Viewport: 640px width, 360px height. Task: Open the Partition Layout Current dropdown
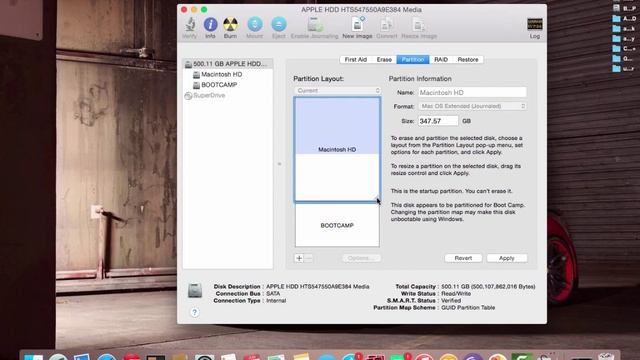[x=338, y=91]
